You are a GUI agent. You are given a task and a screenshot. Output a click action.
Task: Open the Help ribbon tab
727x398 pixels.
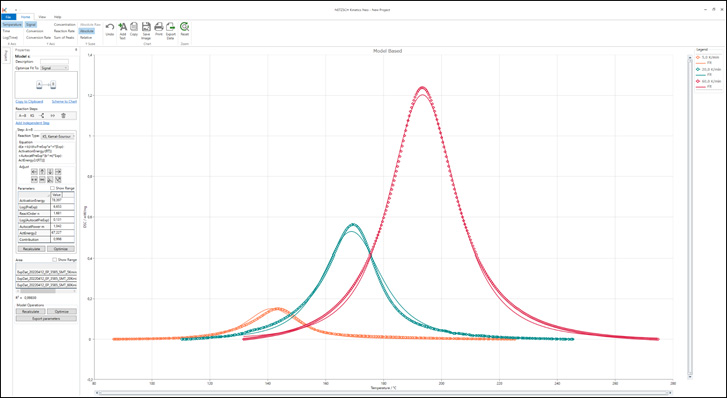pos(57,17)
